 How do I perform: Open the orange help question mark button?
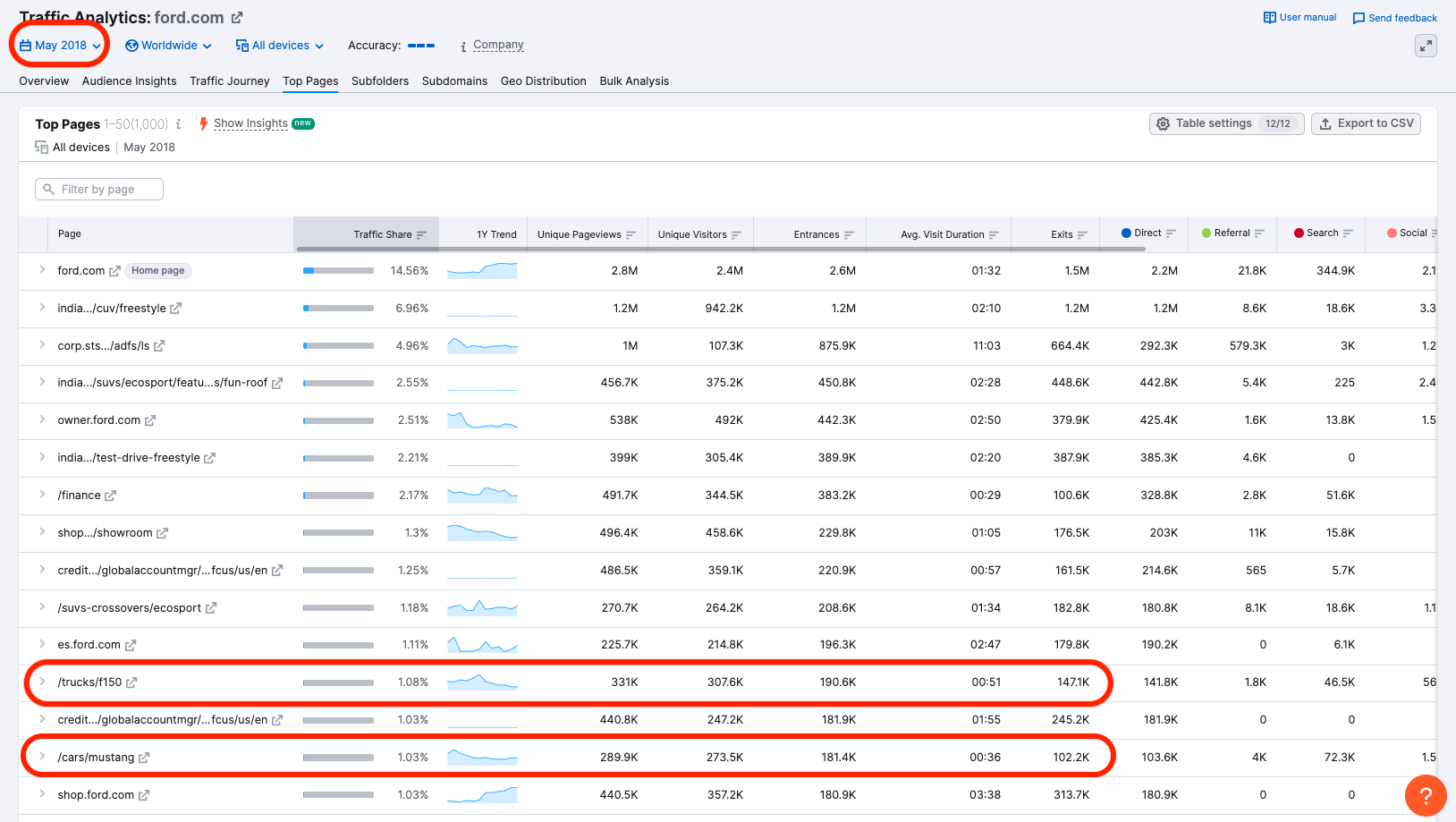click(x=1426, y=795)
